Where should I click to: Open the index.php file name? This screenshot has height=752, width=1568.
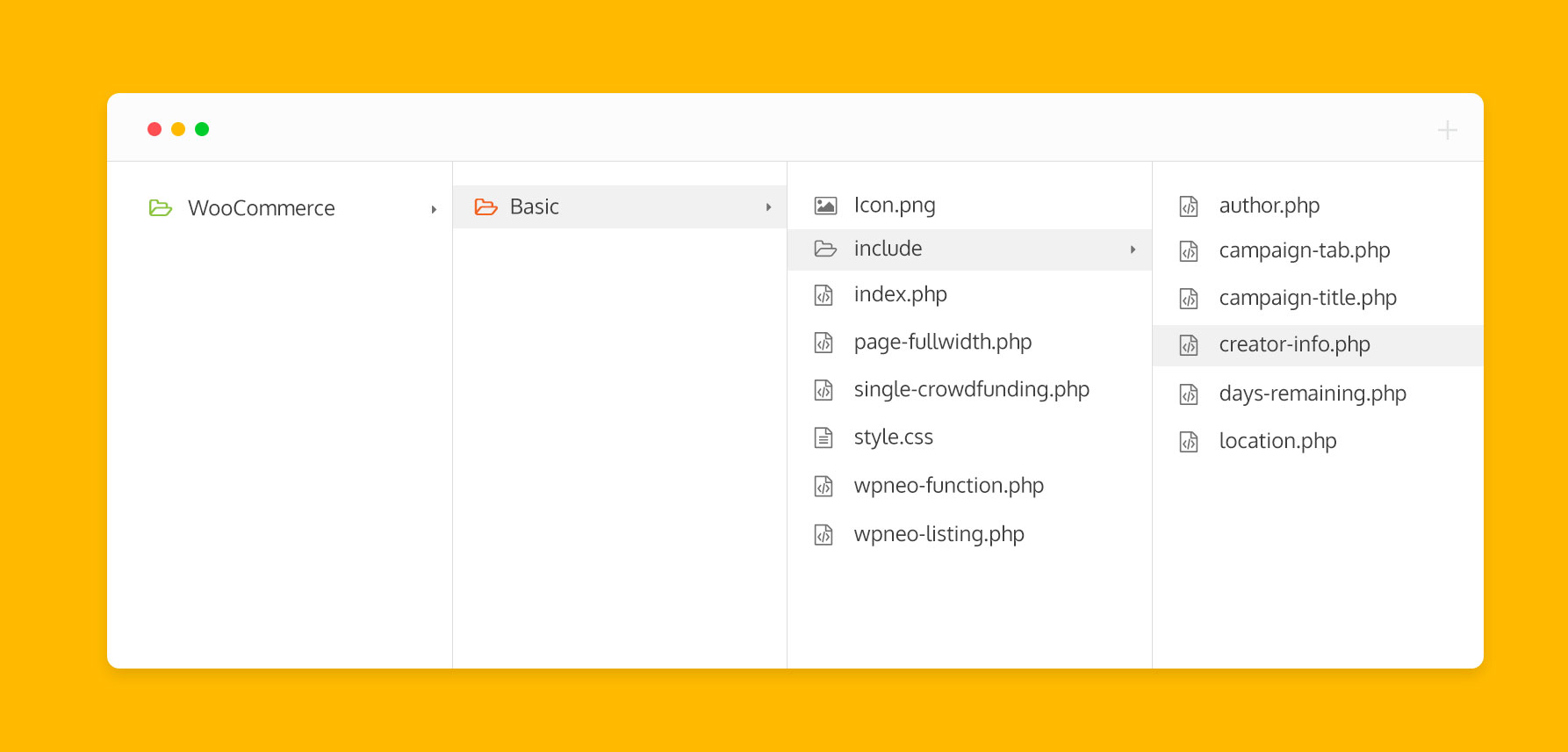tap(901, 295)
